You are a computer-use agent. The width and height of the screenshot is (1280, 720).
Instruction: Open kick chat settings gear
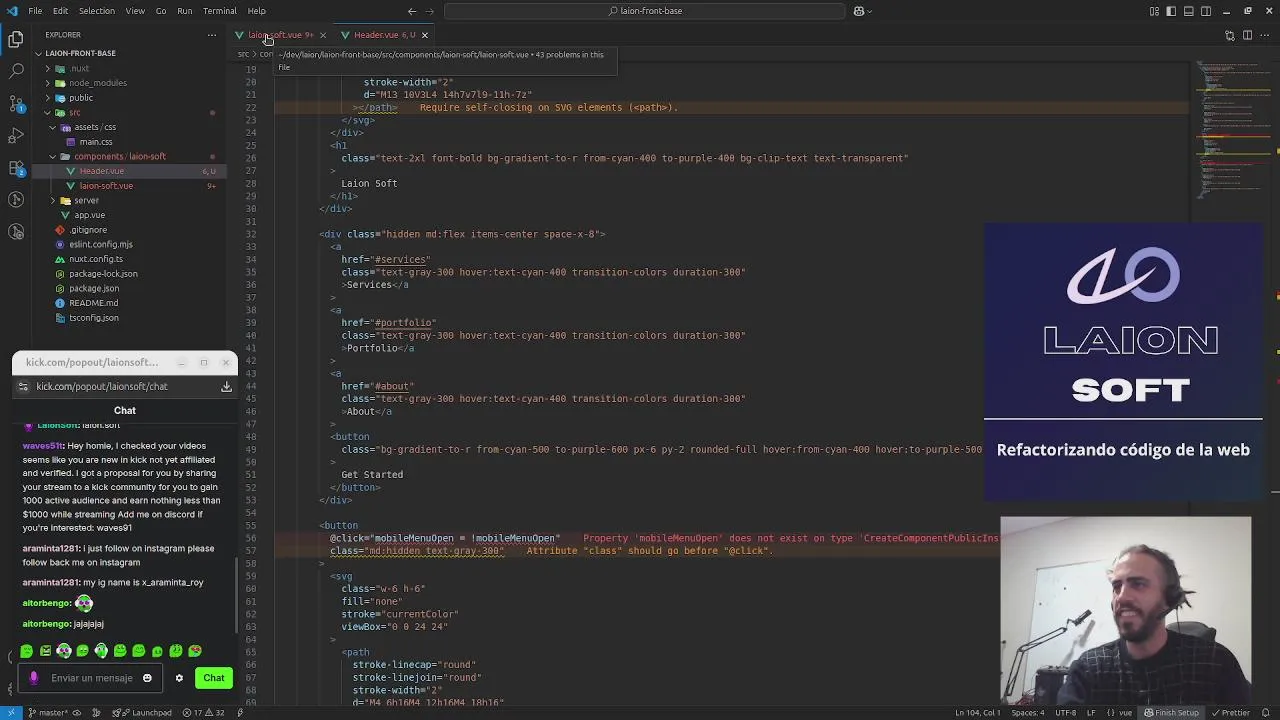tap(179, 678)
